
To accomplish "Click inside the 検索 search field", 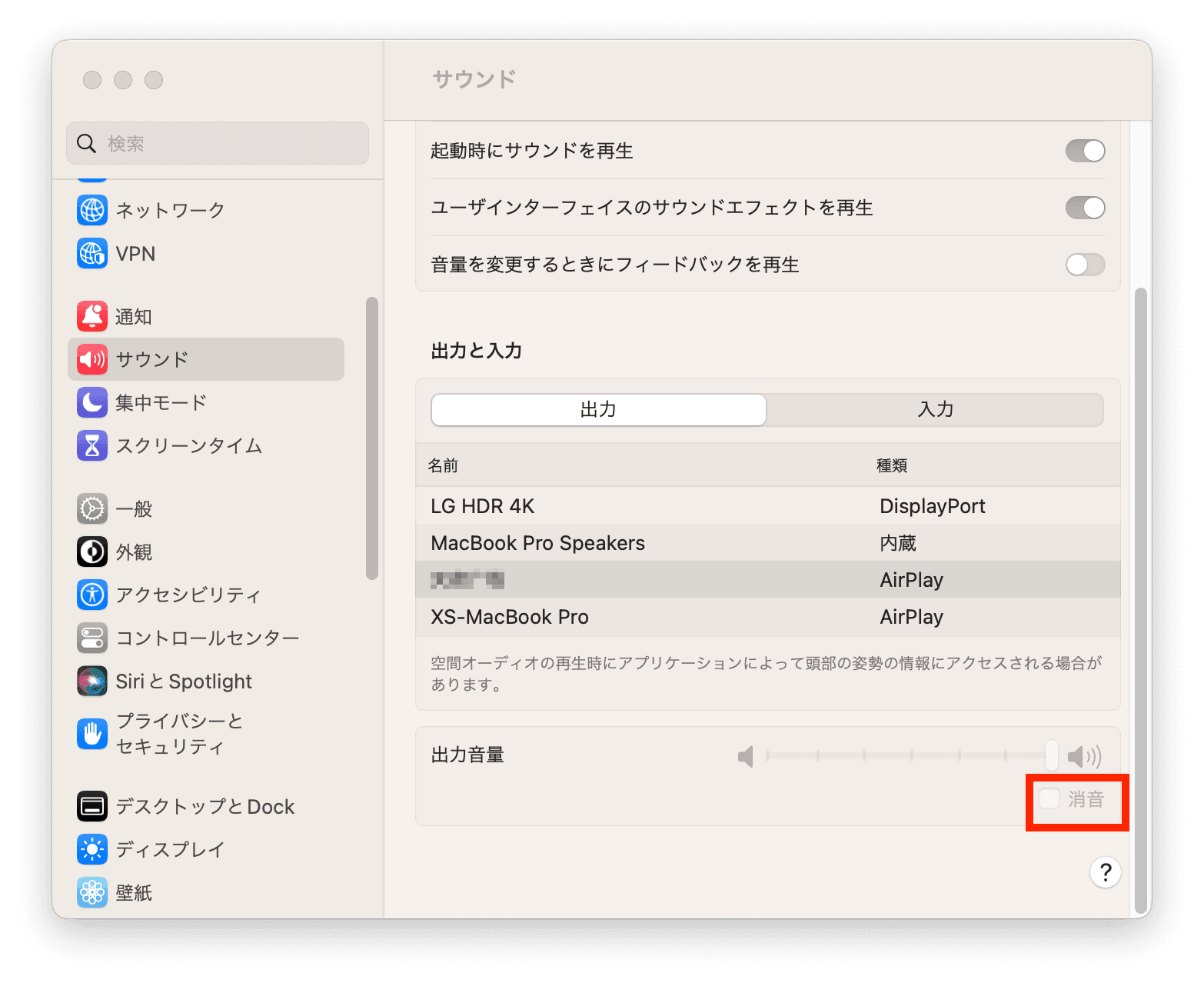I will pyautogui.click(x=218, y=143).
